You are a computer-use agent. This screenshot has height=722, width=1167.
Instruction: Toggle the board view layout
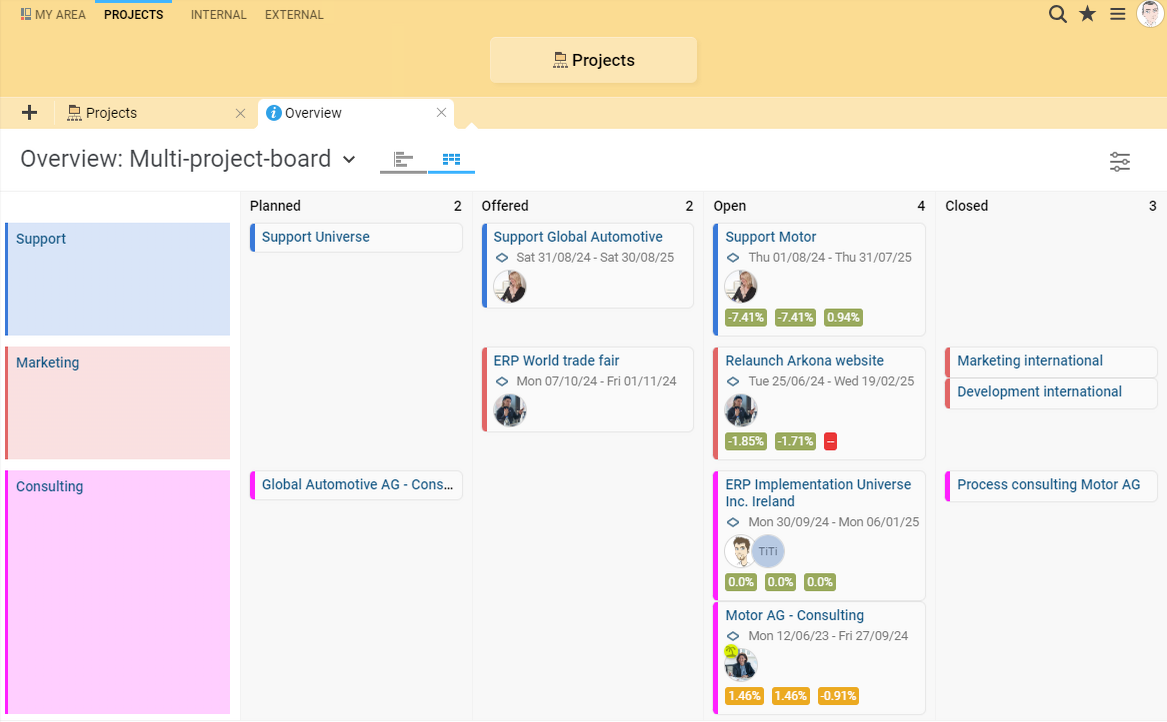450,159
